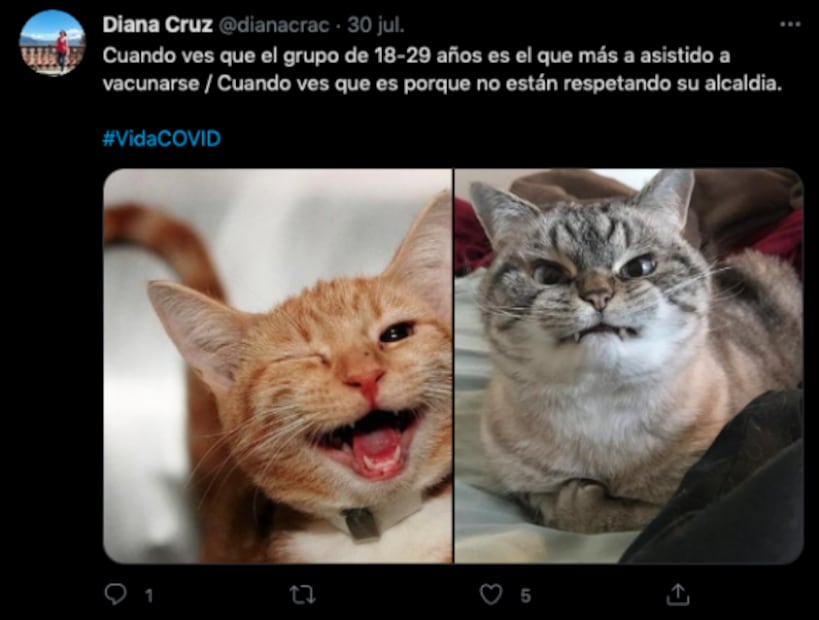Screen dimensions: 819x620
Task: Click the tweet text starting 'Cuando ves que el grupo'
Action: coord(442,69)
